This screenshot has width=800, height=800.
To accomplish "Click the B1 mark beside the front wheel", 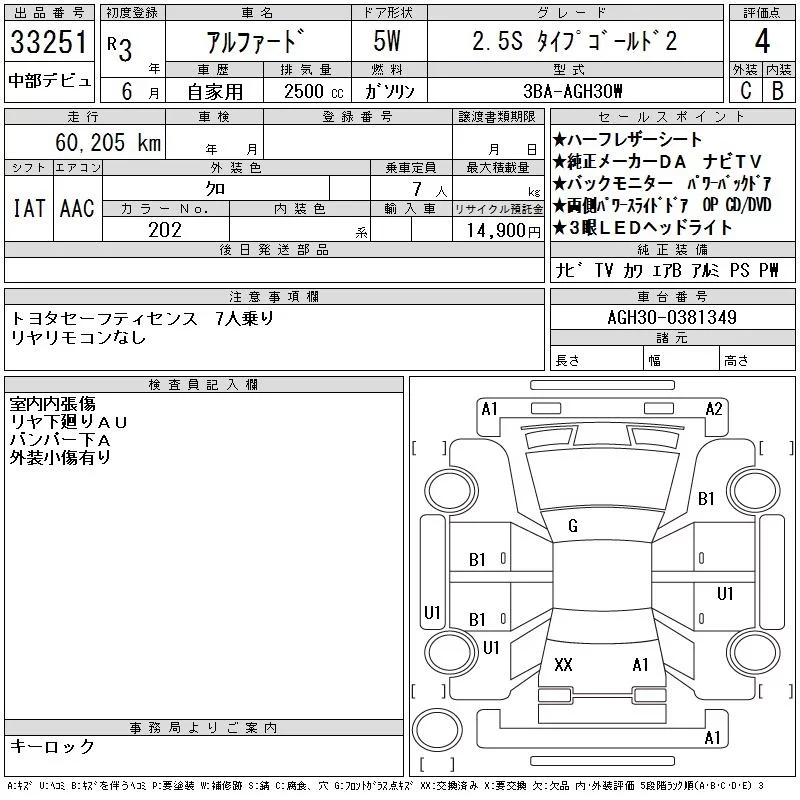I will [707, 498].
